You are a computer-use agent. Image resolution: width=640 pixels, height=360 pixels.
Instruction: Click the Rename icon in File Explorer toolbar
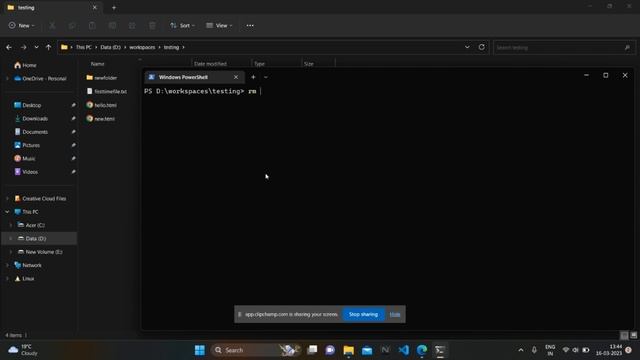112,25
